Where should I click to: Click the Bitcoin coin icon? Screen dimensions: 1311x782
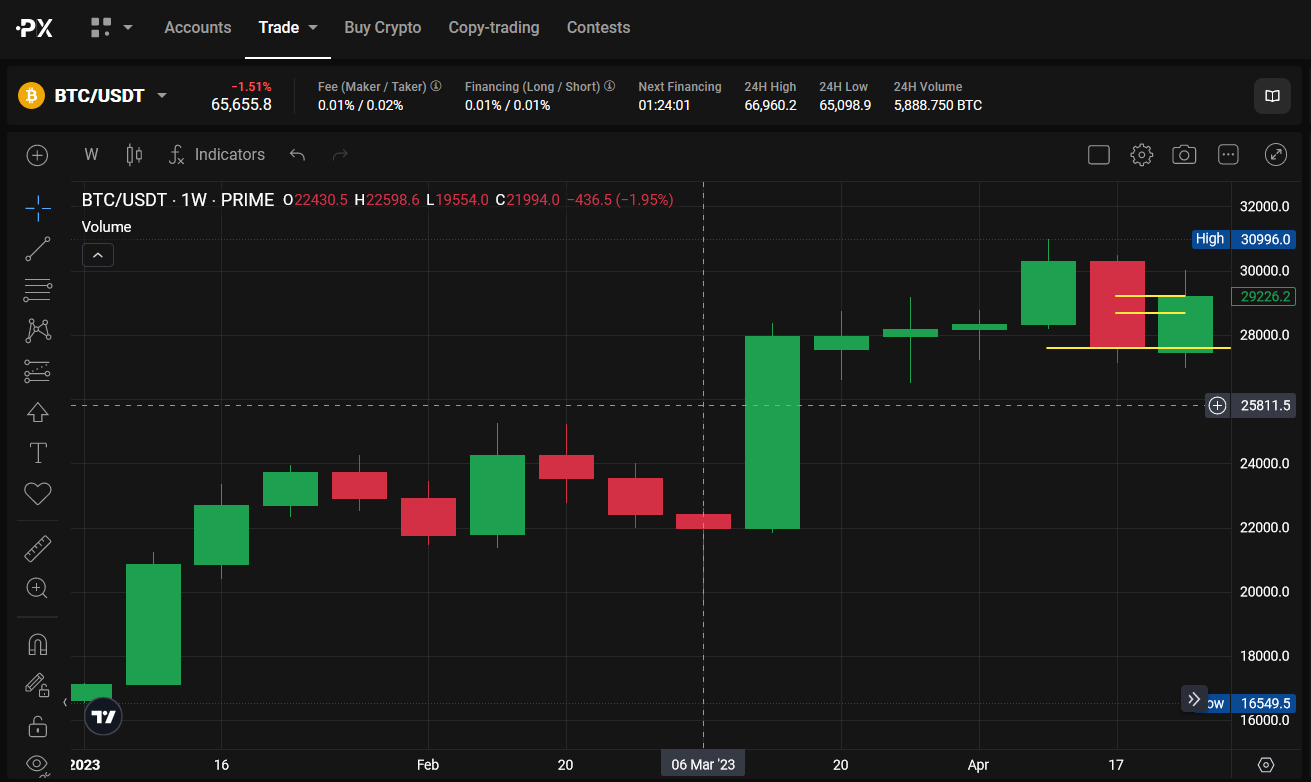click(x=32, y=96)
